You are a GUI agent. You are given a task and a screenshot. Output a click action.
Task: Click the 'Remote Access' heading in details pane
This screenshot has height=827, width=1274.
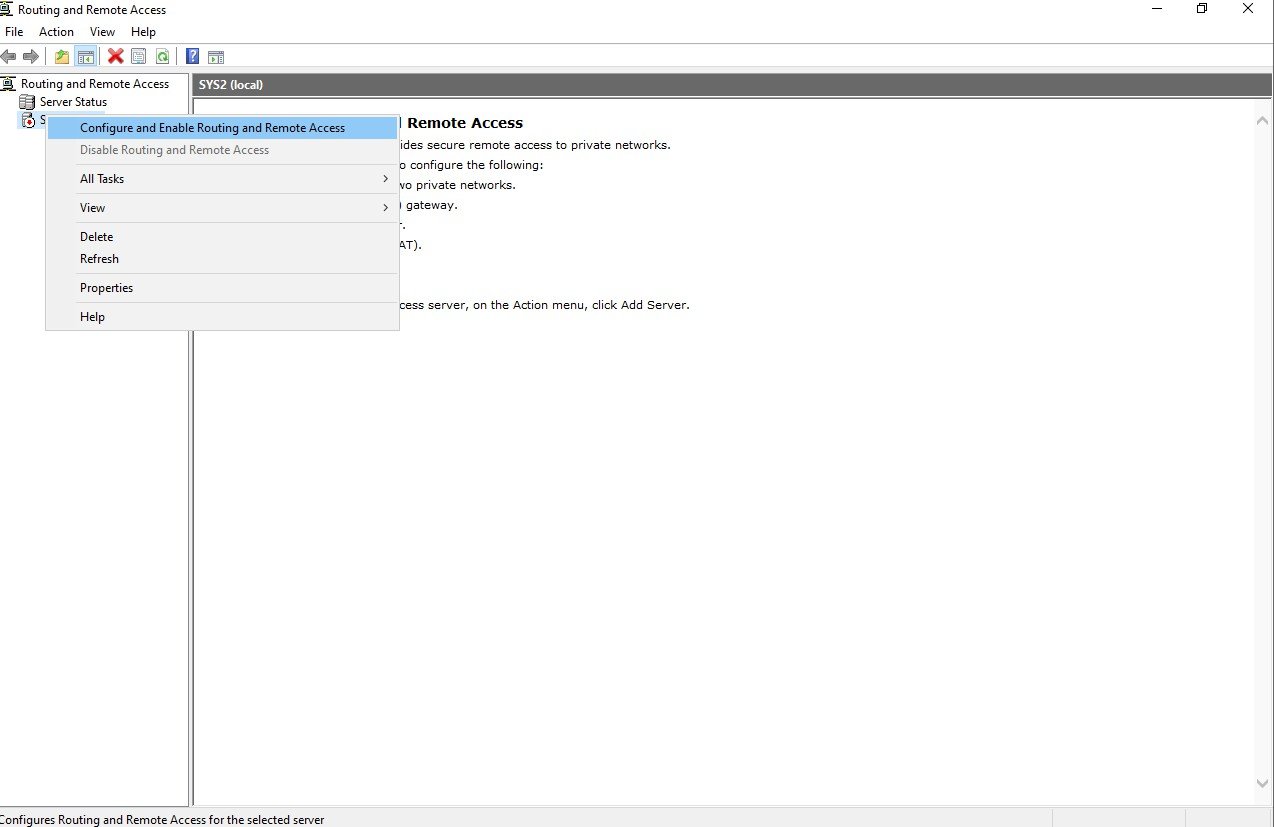(x=465, y=123)
